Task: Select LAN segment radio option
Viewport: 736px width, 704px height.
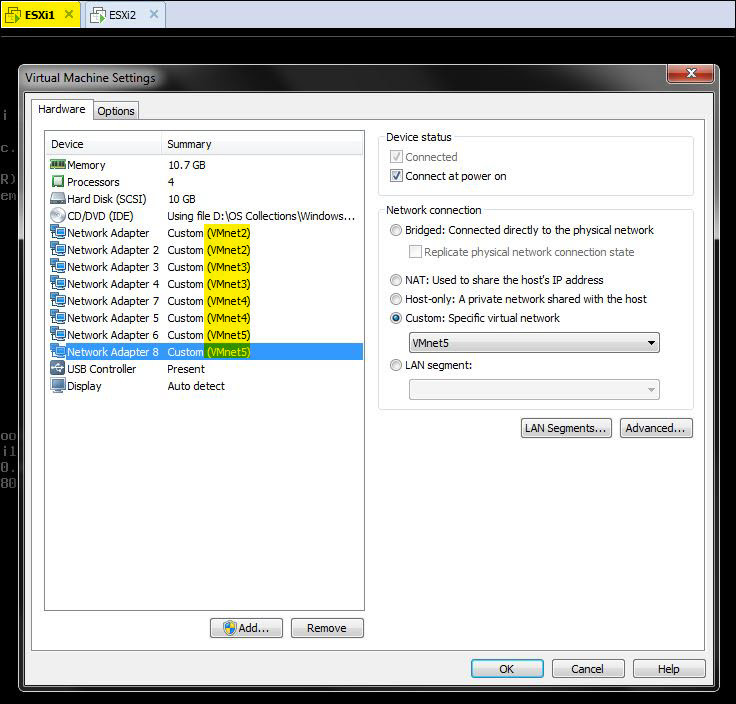Action: tap(396, 365)
